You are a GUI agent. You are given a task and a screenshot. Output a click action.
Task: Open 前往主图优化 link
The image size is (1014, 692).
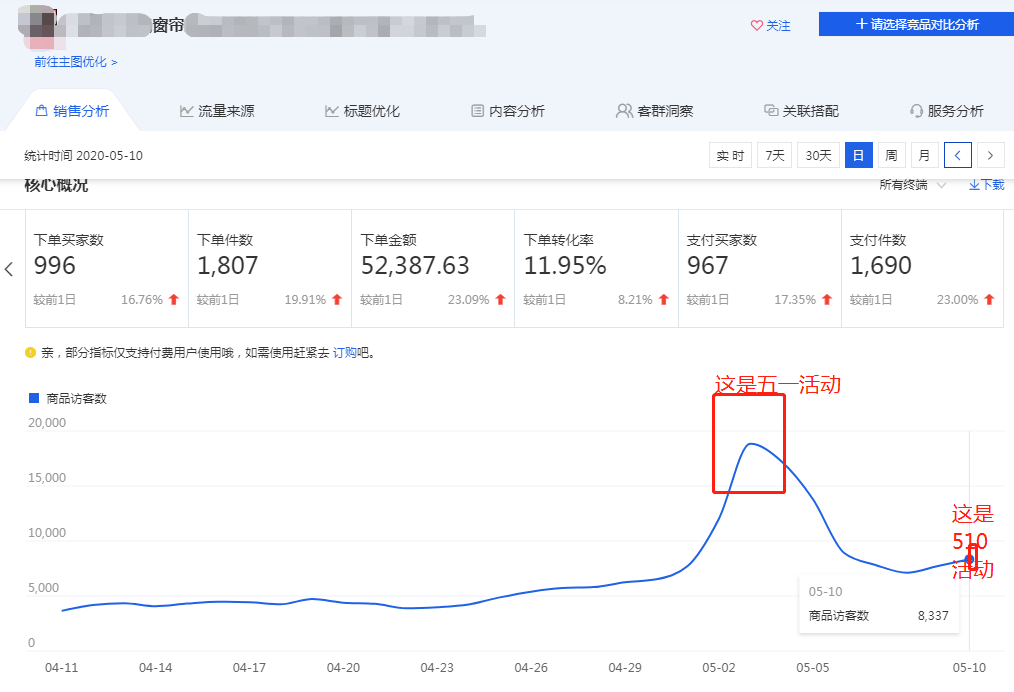76,62
